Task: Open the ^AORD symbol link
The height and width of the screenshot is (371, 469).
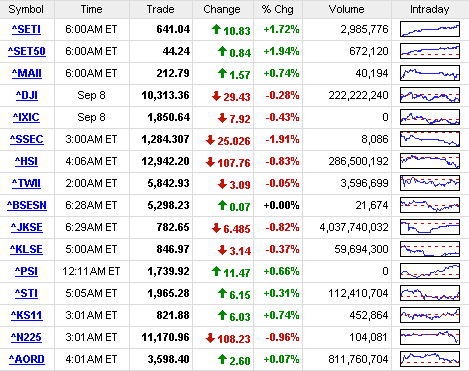Action: pyautogui.click(x=27, y=359)
